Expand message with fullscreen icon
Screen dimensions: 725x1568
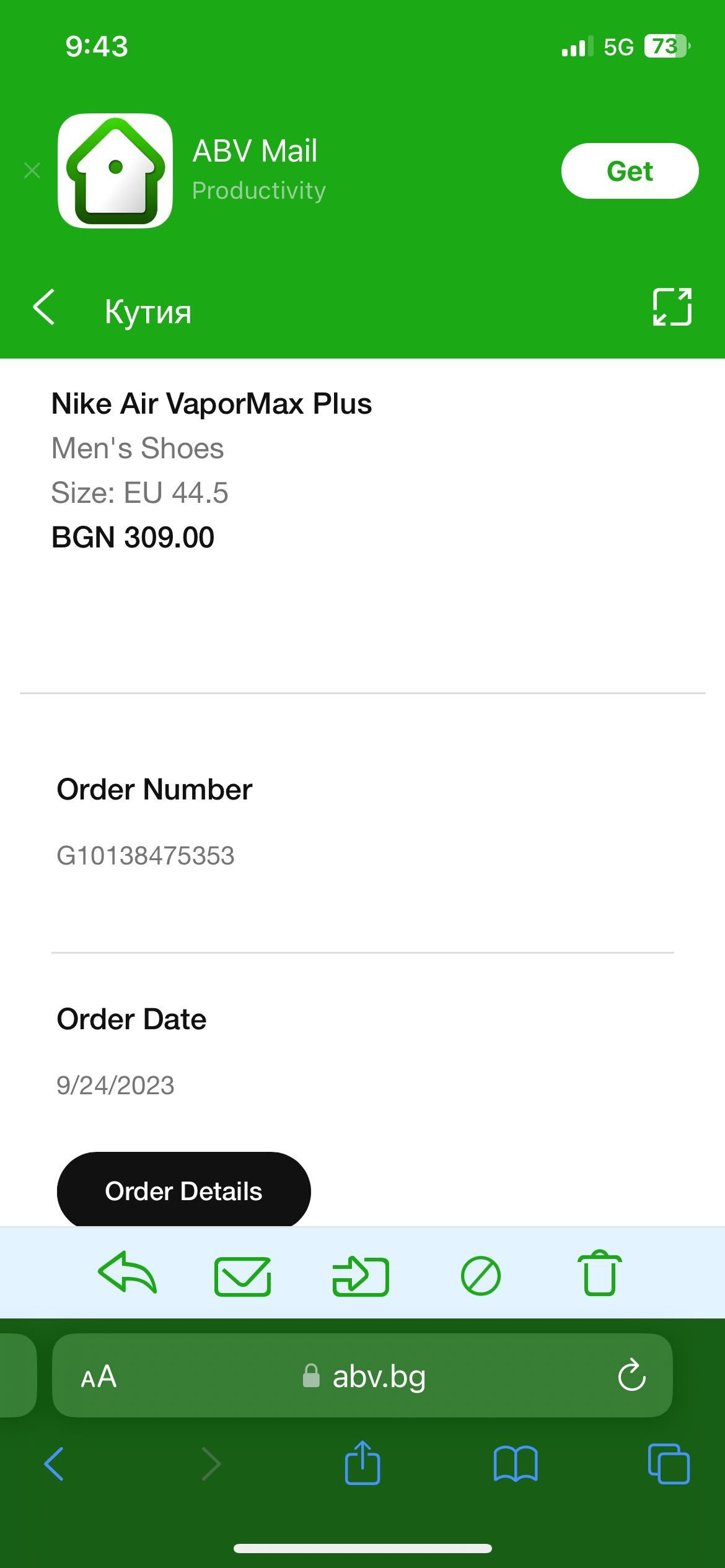coord(672,307)
